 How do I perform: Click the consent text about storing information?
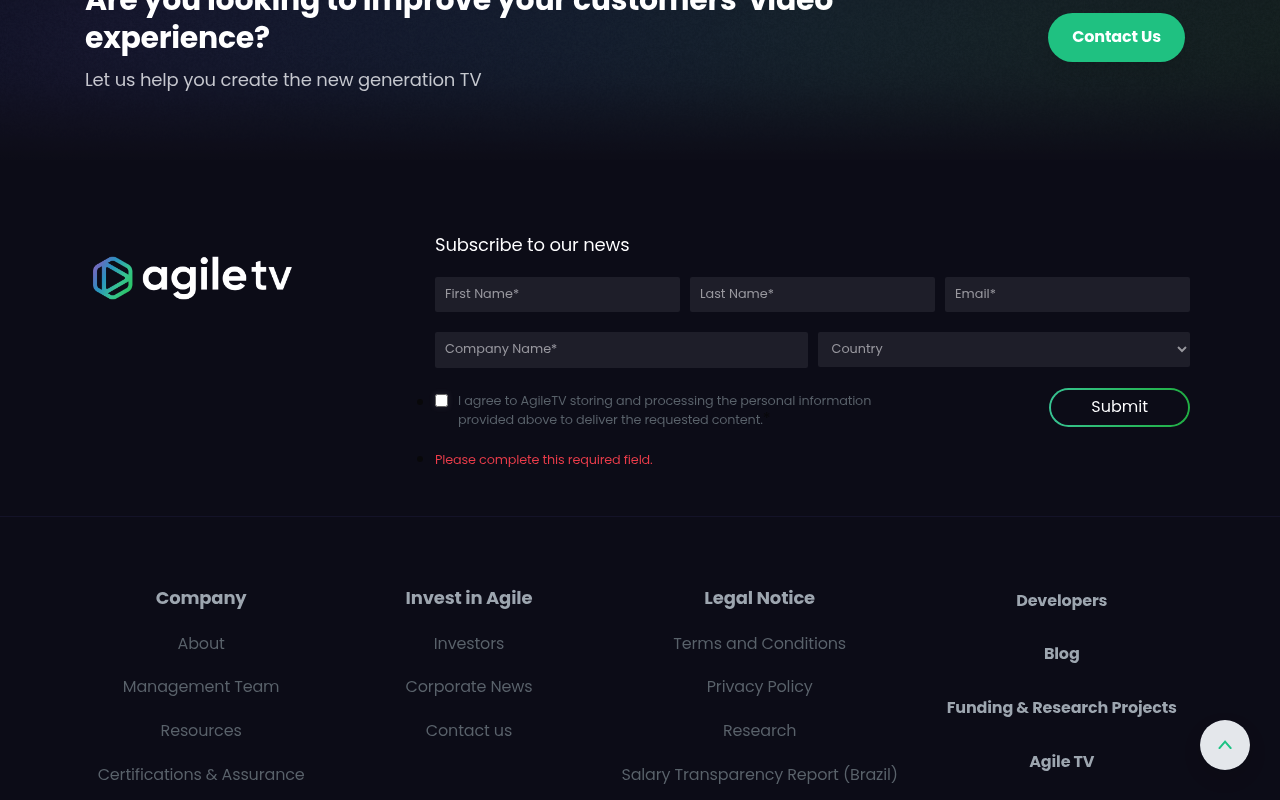[x=664, y=410]
